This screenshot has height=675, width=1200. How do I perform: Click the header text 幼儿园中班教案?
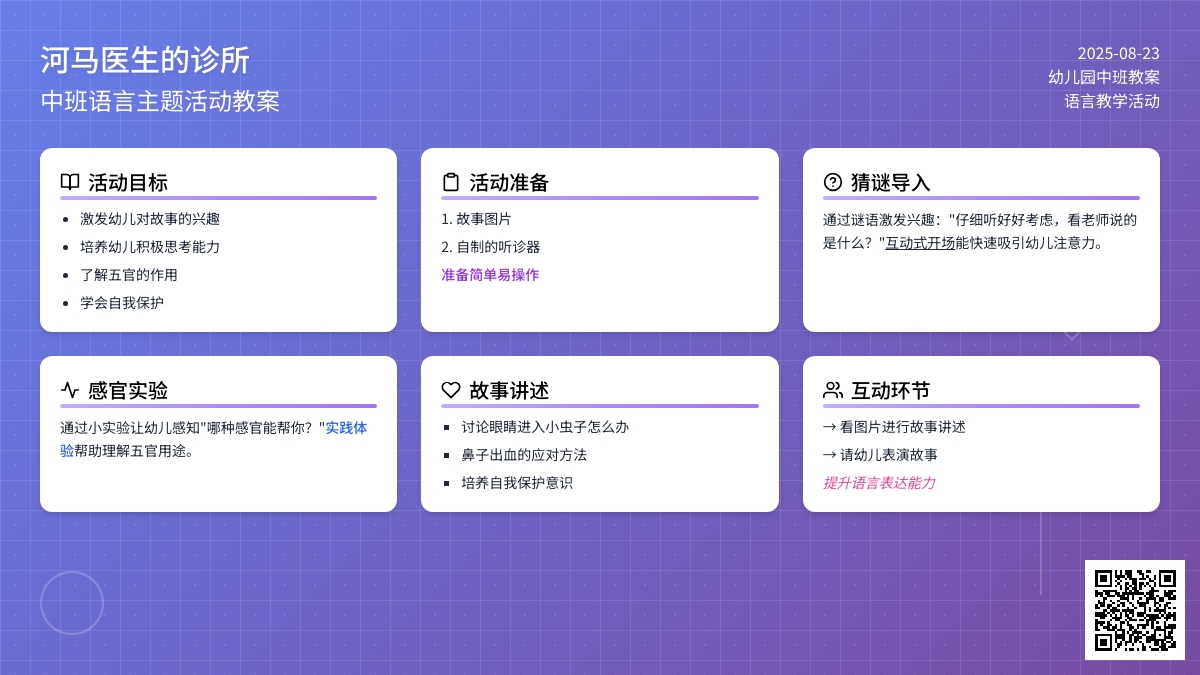1104,77
